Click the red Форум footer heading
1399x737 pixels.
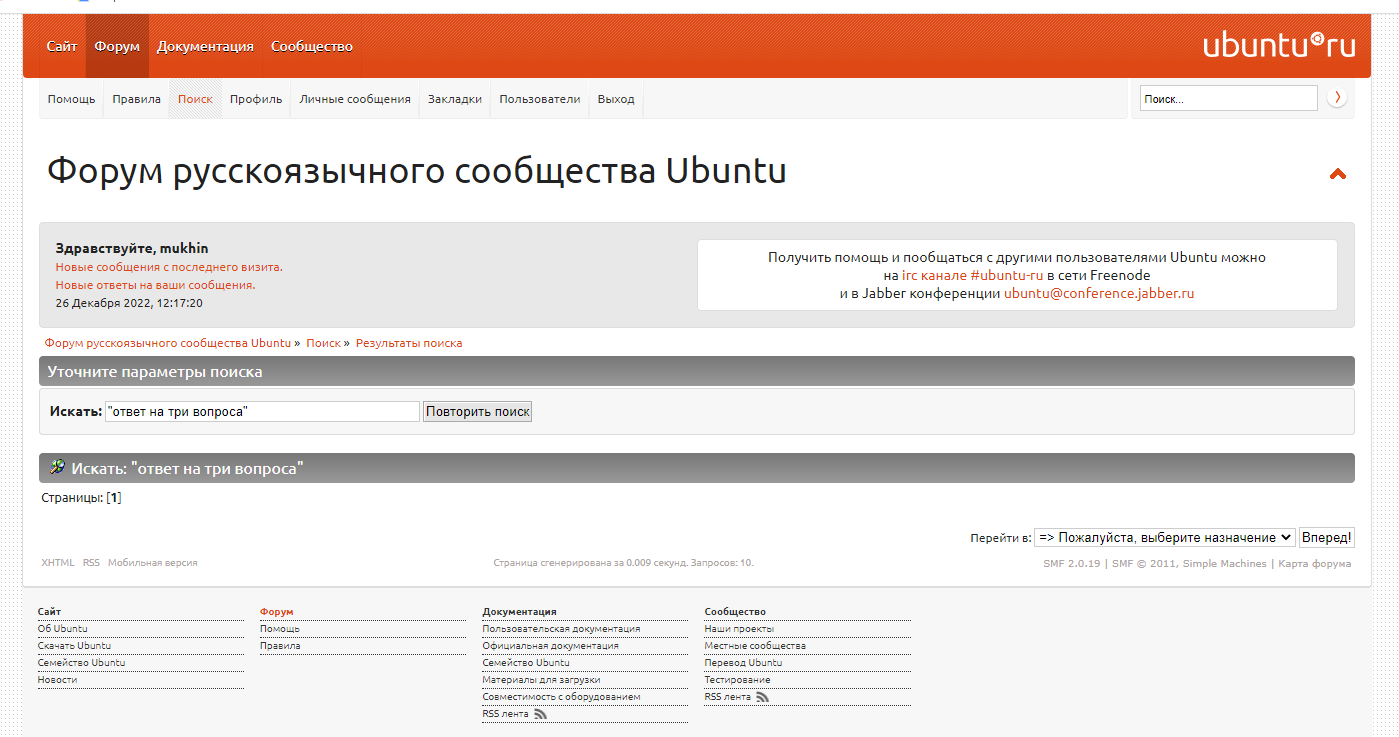point(276,612)
